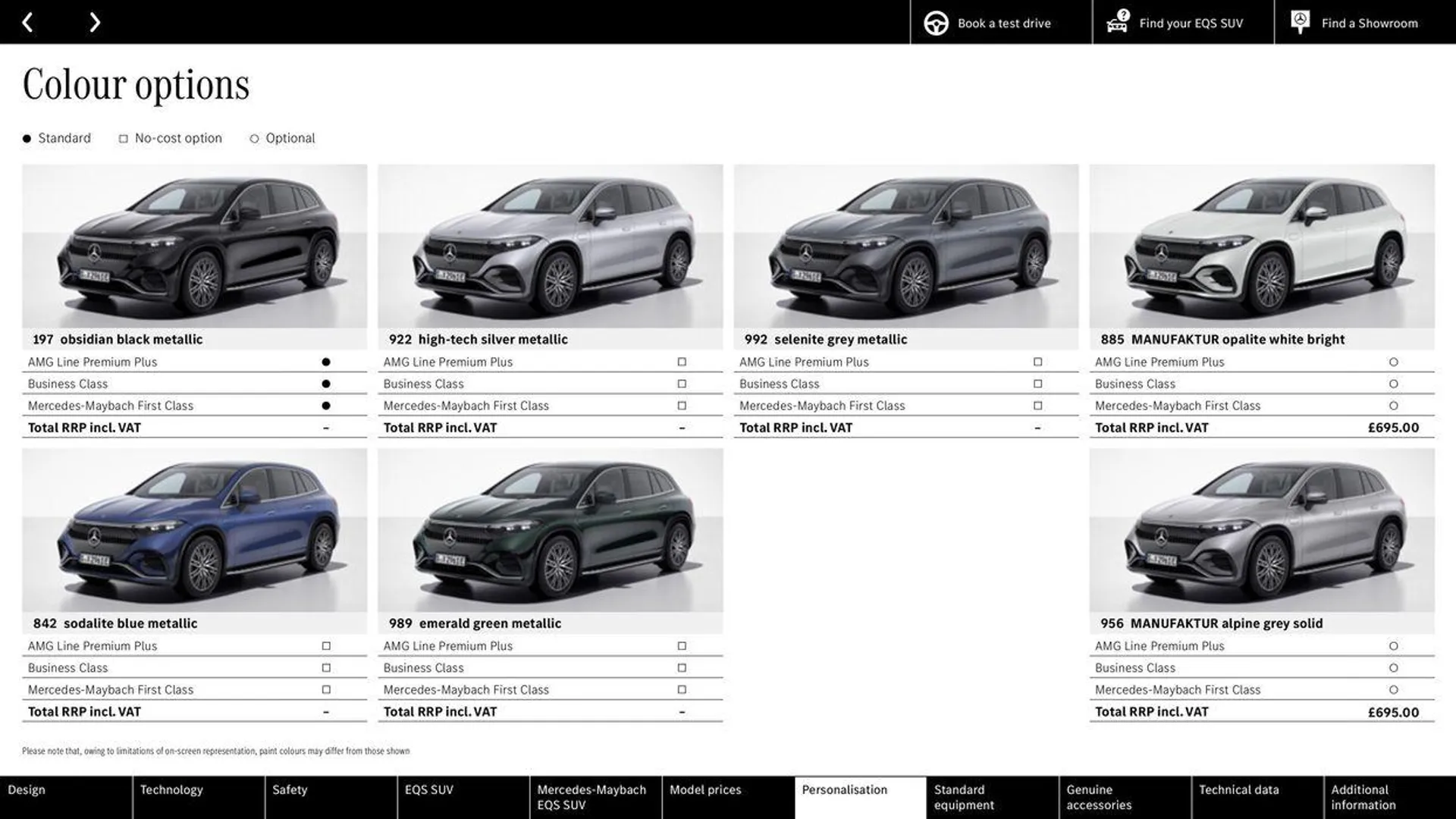Click the Find a Showroom icon
This screenshot has width=1456, height=819.
pyautogui.click(x=1299, y=22)
